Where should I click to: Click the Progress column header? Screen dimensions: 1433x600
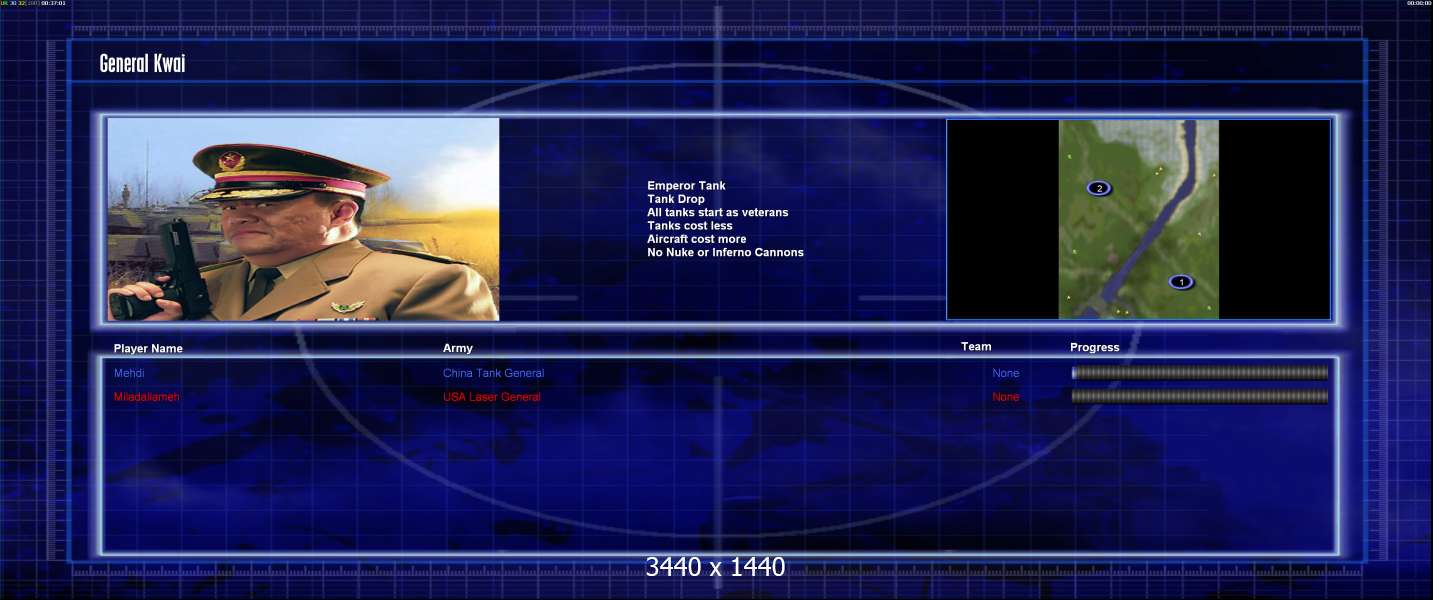click(x=1095, y=348)
